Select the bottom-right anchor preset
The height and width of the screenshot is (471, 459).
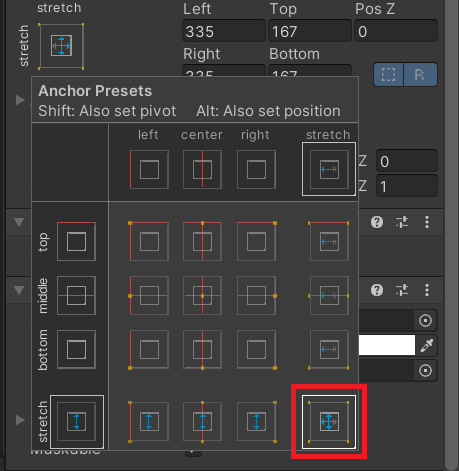tap(256, 349)
